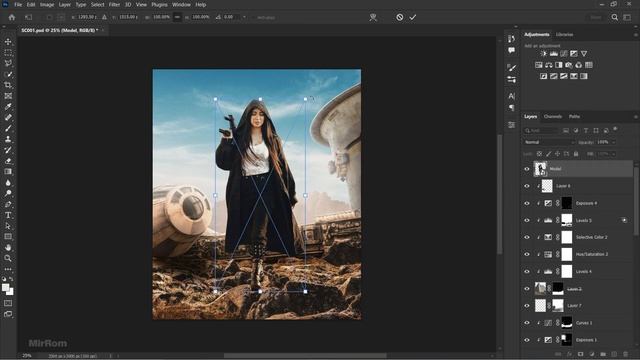
Task: Toggle visibility of Levels 4 layer
Action: click(527, 271)
